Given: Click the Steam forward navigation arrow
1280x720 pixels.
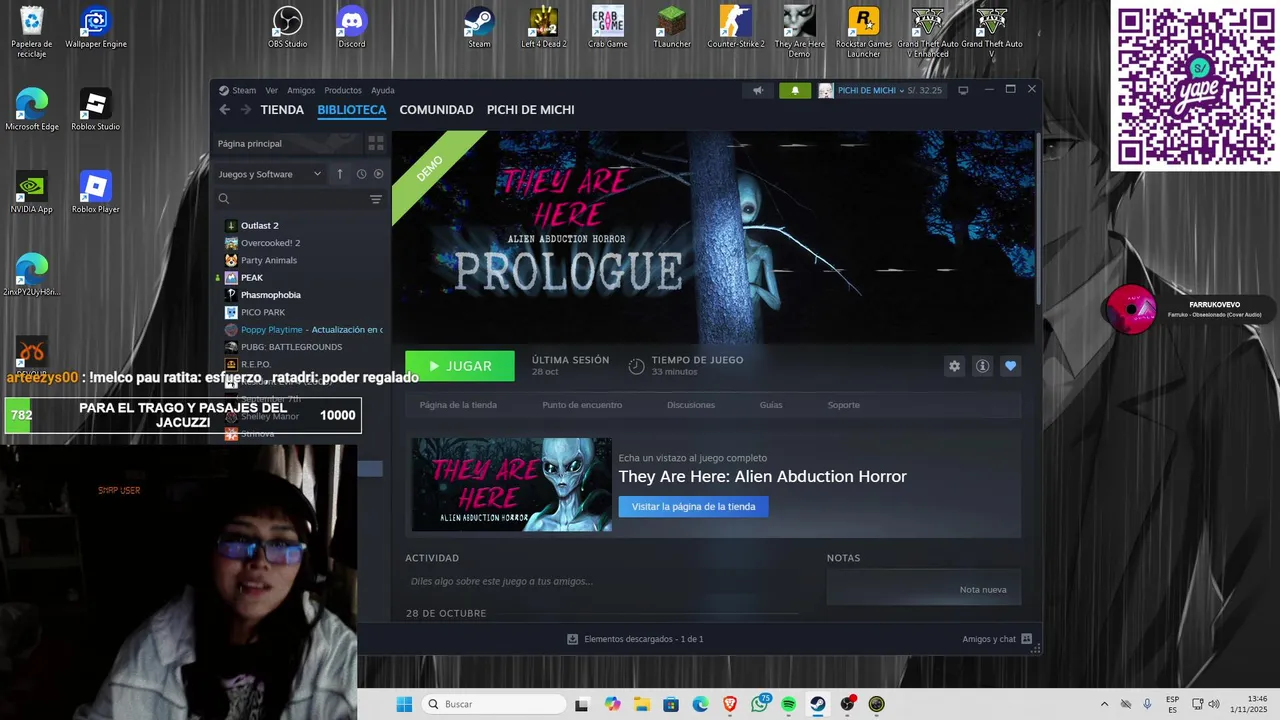Looking at the screenshot, I should coord(246,110).
